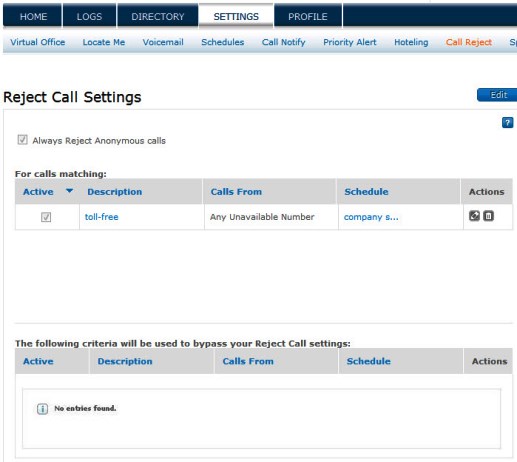Go to the HOME tab
The image size is (517, 462).
click(x=33, y=16)
